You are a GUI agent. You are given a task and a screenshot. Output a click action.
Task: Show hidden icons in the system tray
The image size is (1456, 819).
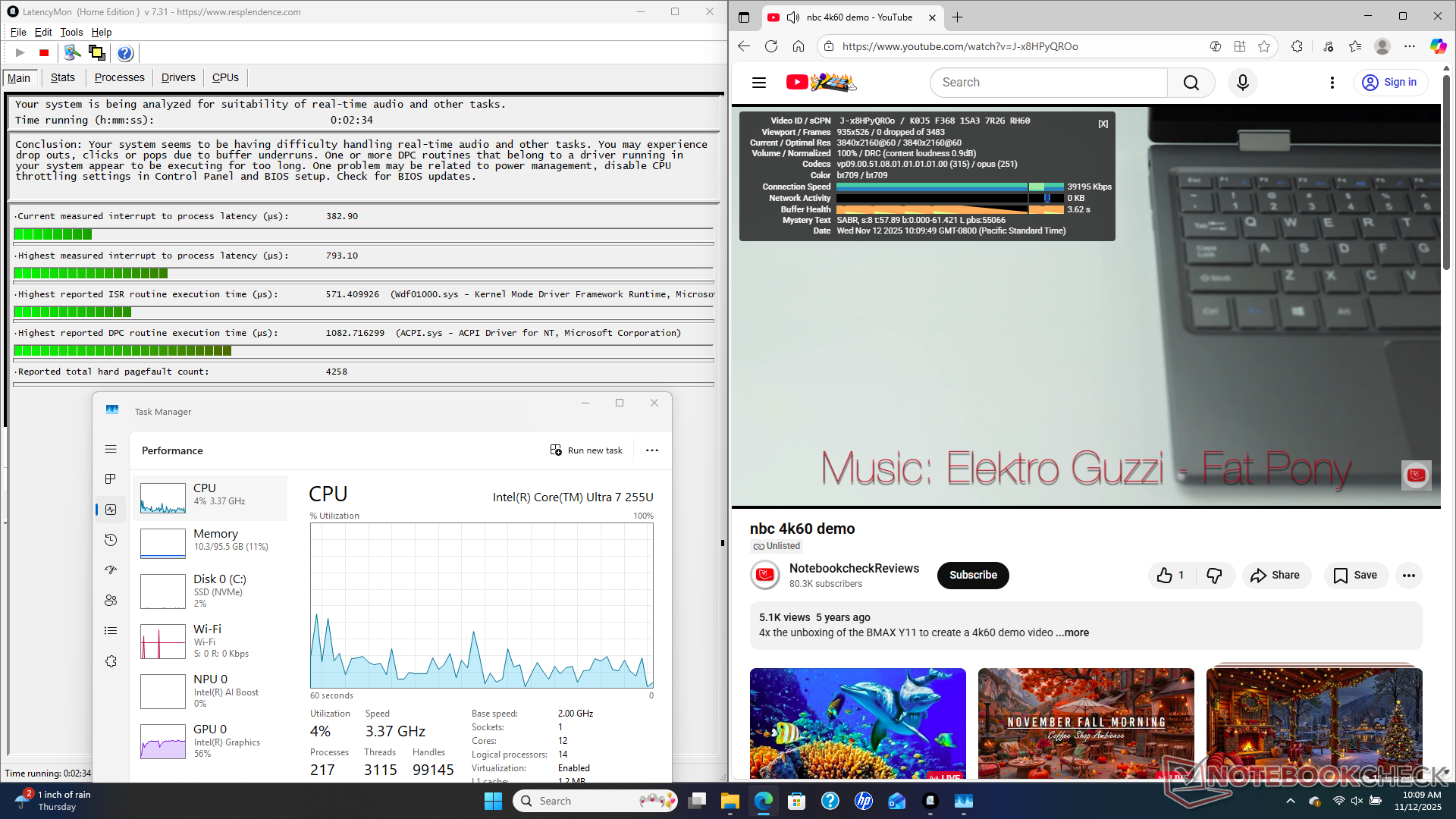(x=1291, y=801)
